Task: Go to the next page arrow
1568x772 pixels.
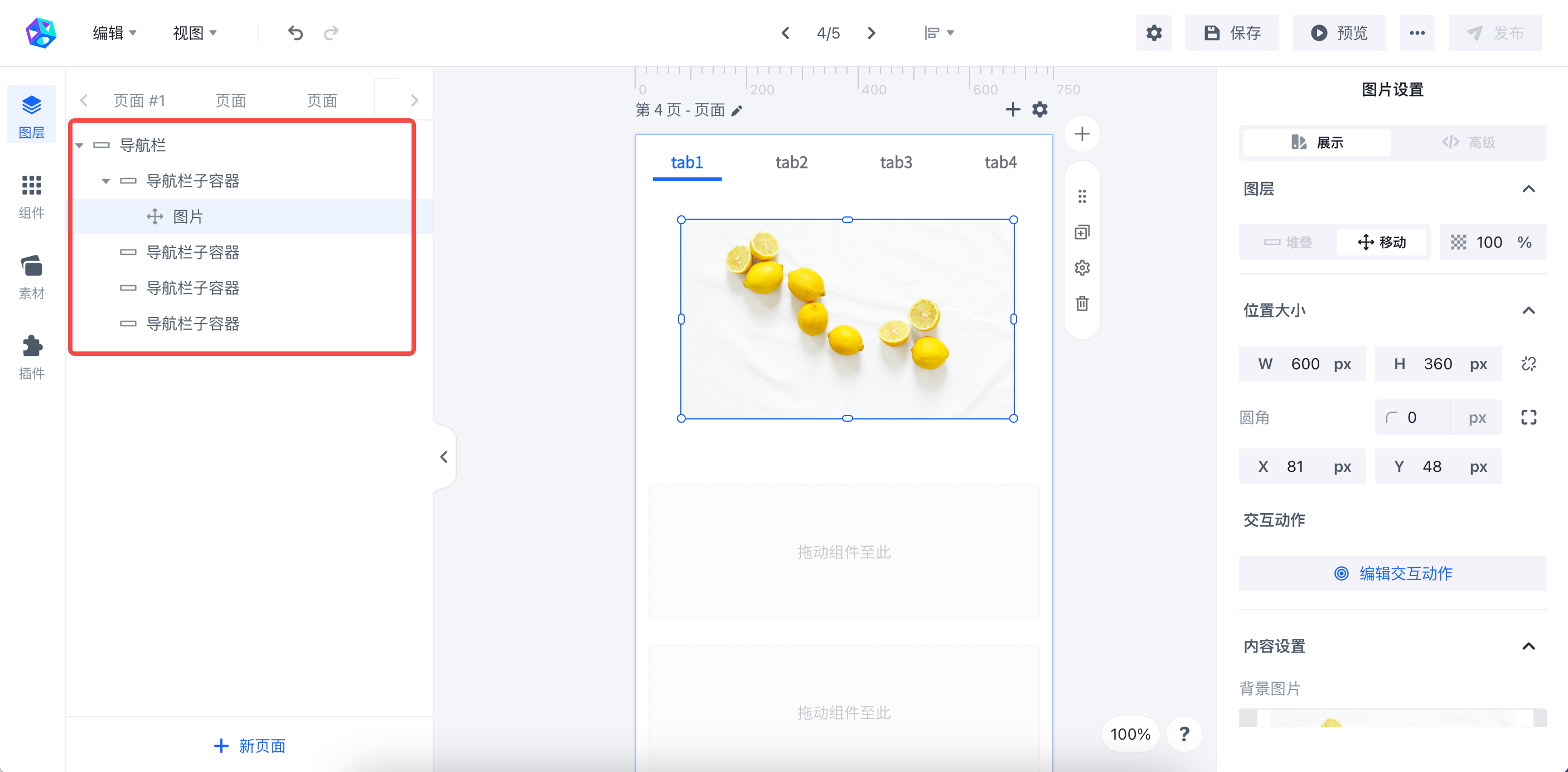Action: point(872,33)
